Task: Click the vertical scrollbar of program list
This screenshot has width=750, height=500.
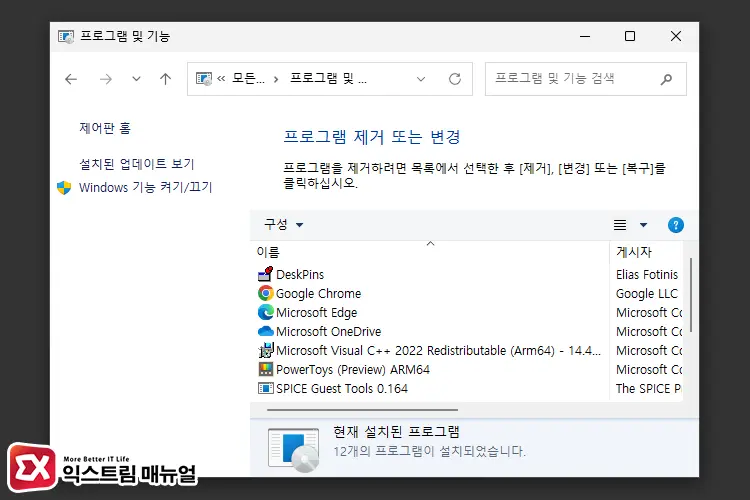Action: pos(691,295)
